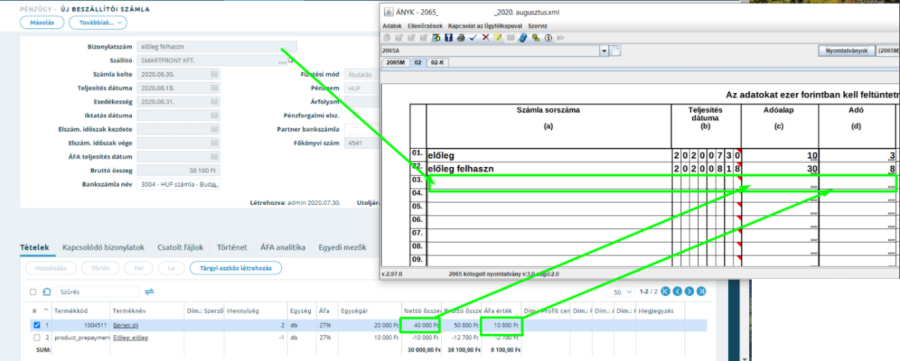Click the blue book icon in ÁNYK toolbar
900x361 pixels.
click(x=523, y=38)
